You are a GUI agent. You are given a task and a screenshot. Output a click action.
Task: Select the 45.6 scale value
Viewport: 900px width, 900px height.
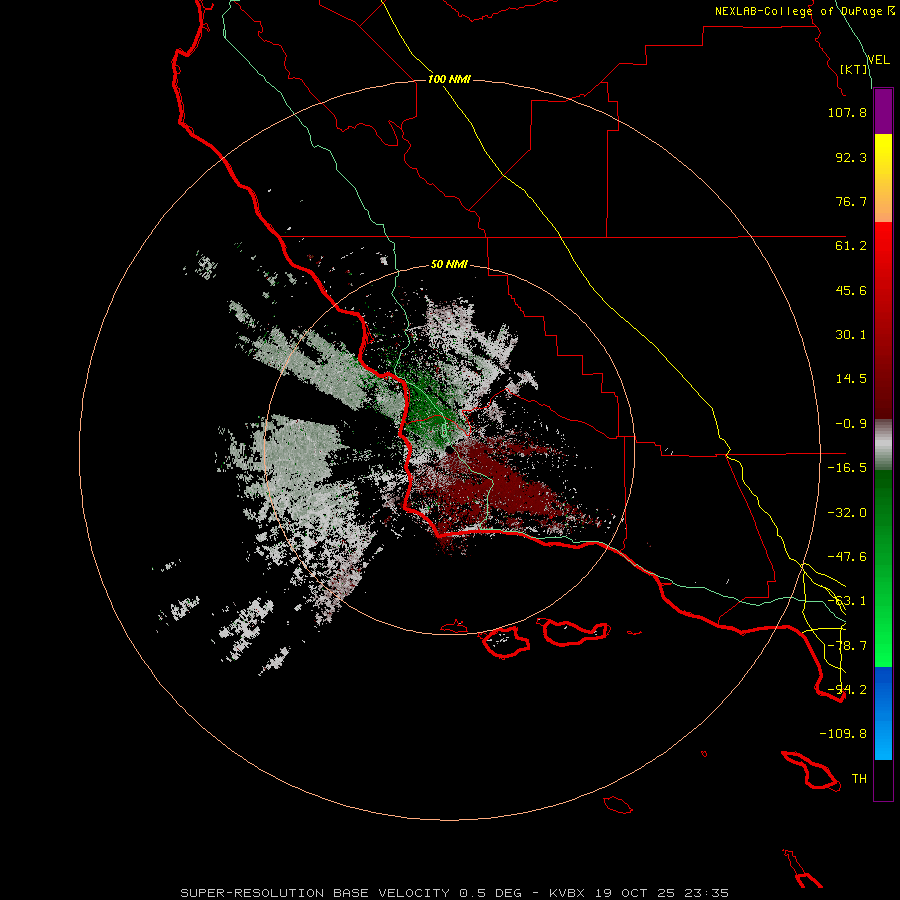click(x=851, y=290)
